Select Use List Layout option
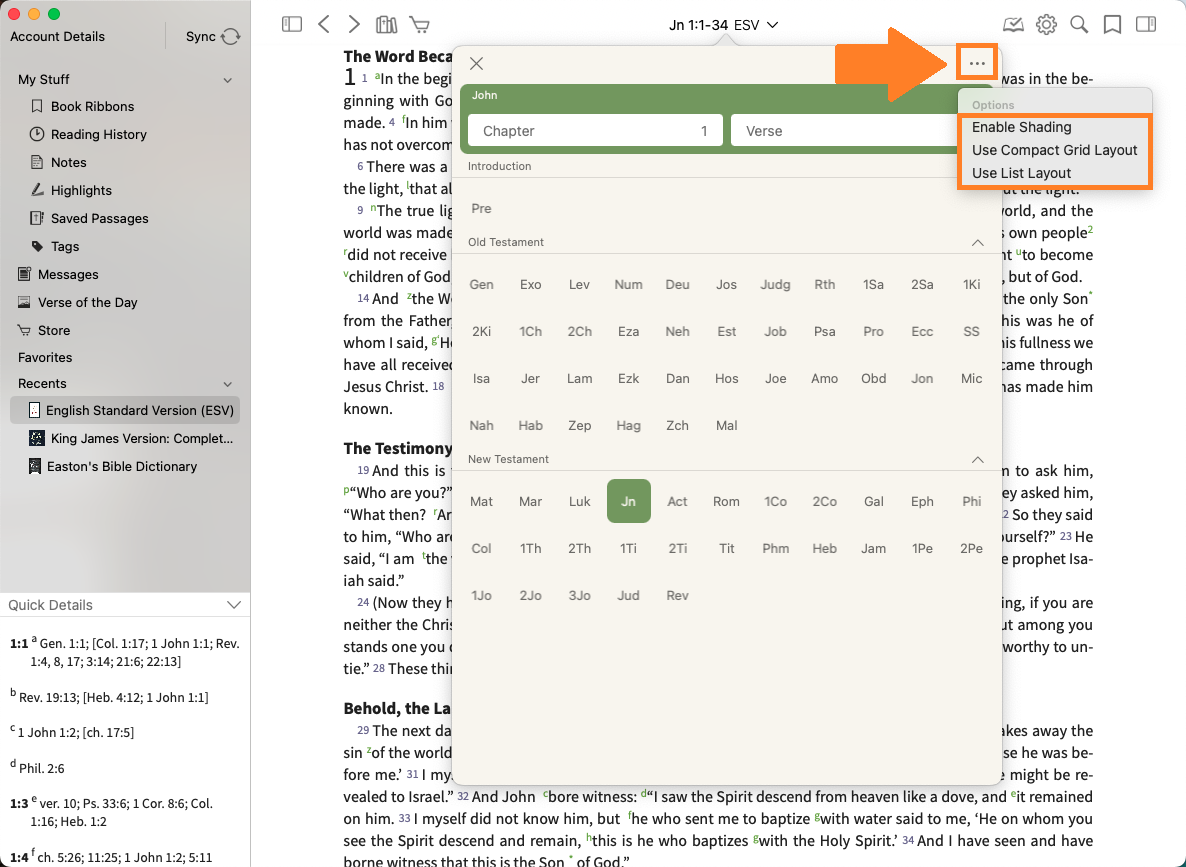The image size is (1186, 867). 1021,173
